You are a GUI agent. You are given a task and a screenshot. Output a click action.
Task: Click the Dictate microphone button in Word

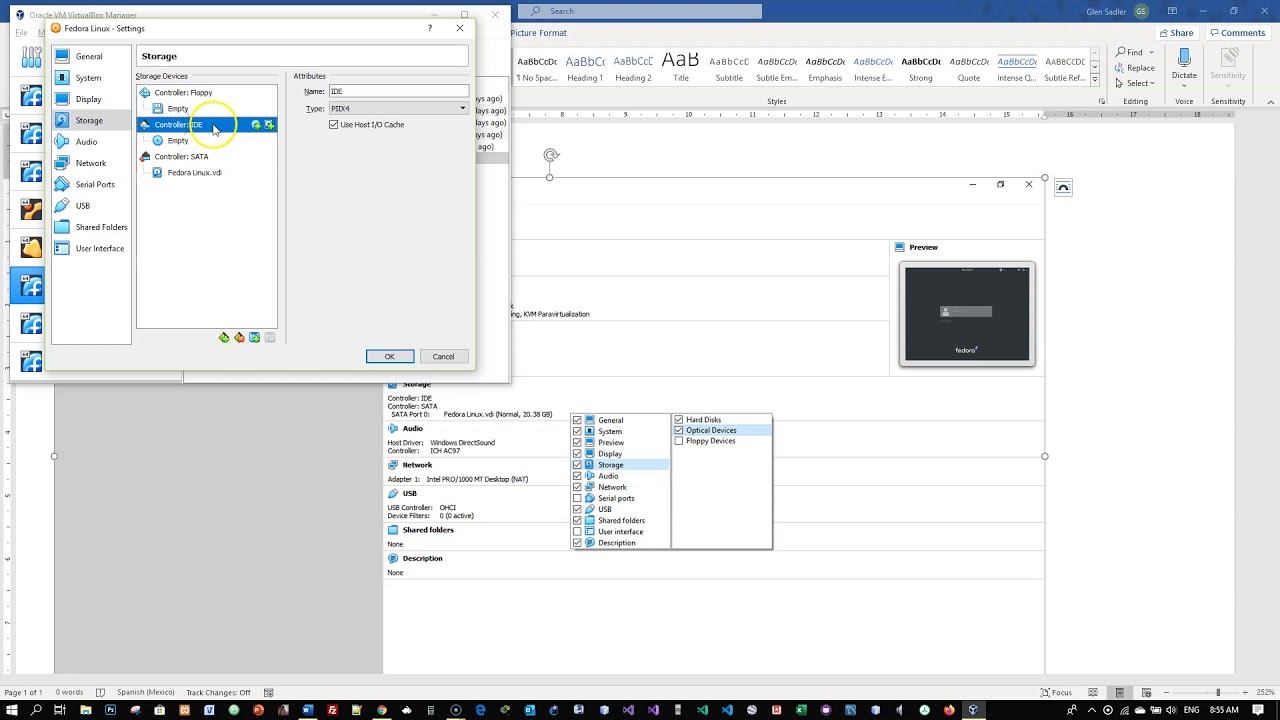tap(1184, 65)
